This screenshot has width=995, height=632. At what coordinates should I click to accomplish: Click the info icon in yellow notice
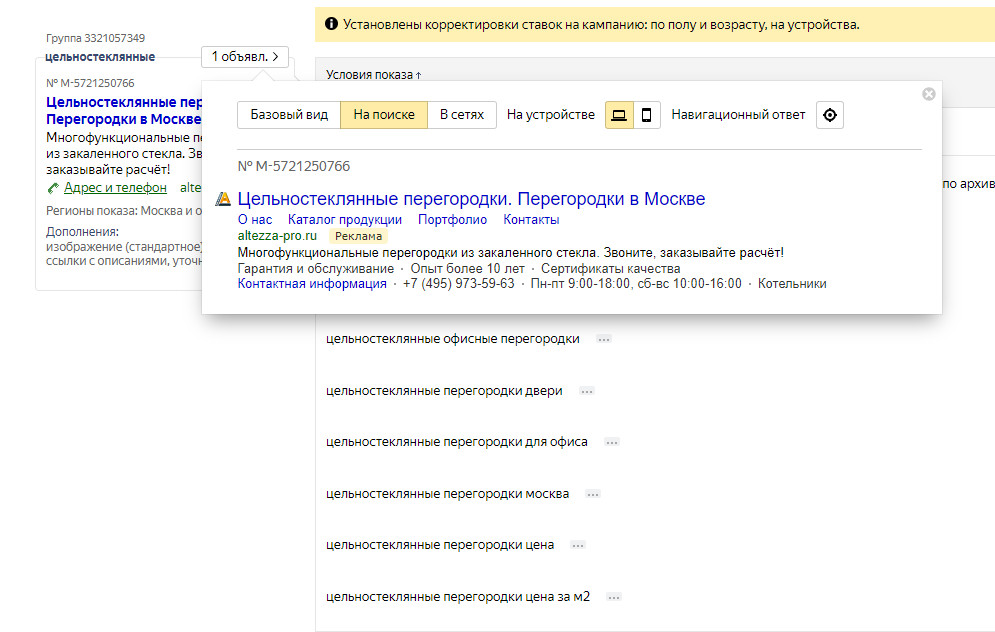click(332, 24)
